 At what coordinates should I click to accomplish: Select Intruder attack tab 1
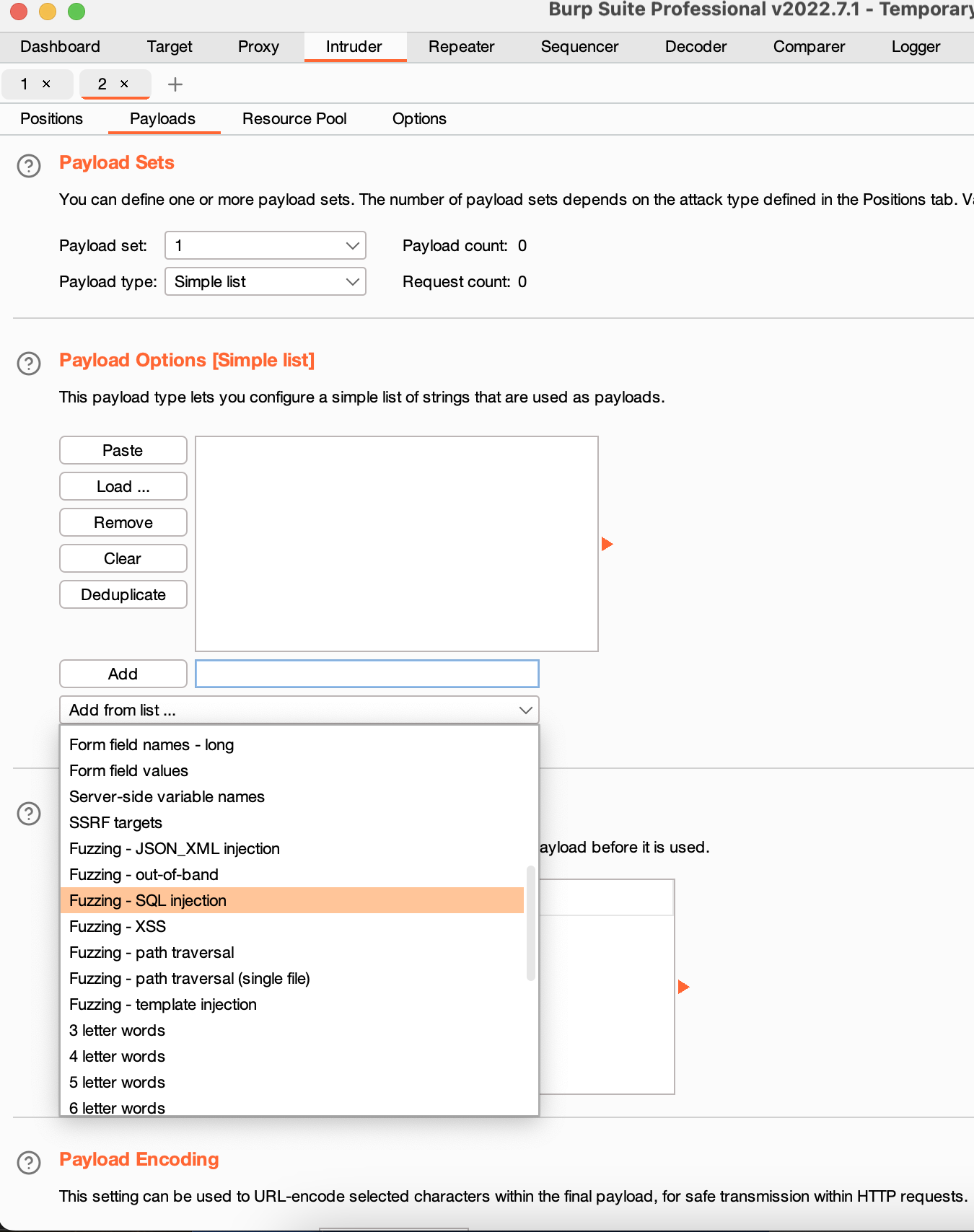point(25,84)
